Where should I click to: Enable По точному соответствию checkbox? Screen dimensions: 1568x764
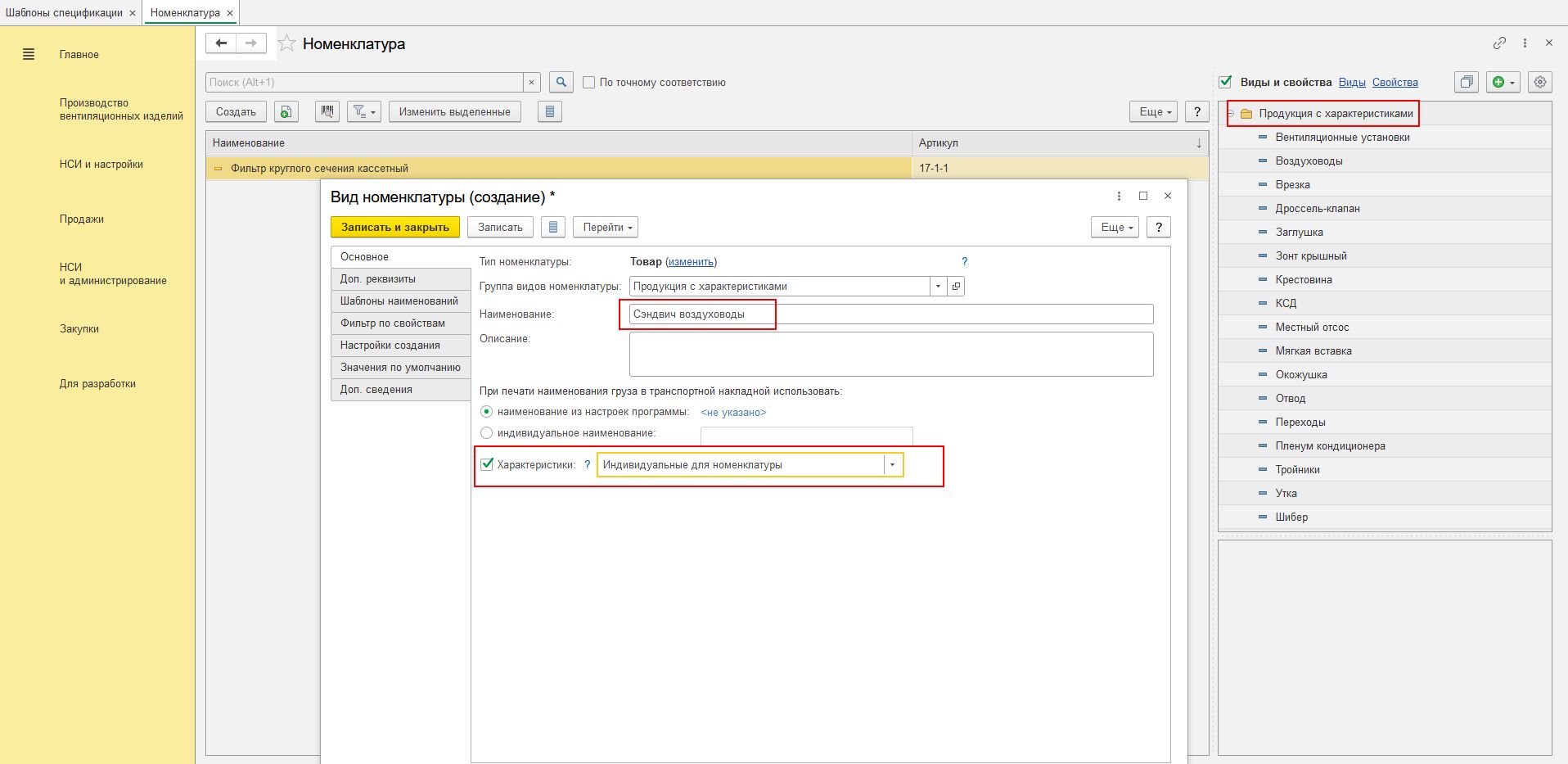click(x=588, y=83)
